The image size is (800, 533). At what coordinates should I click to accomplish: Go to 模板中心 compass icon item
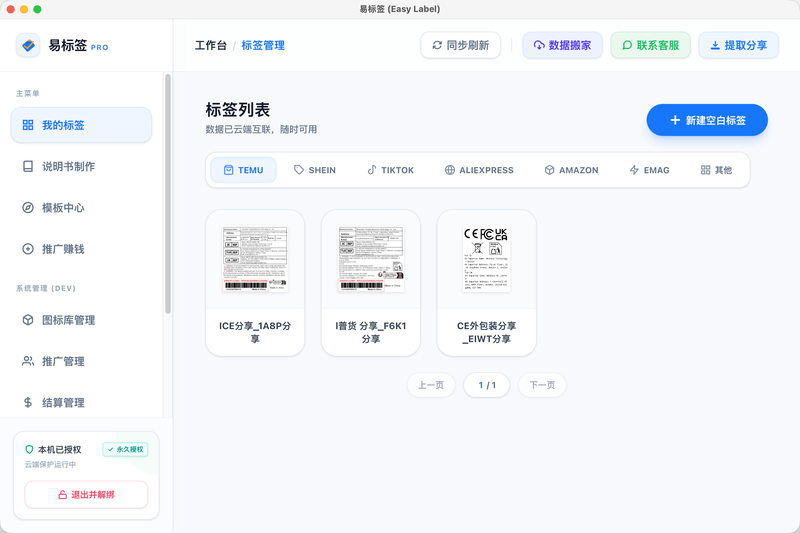coord(81,208)
